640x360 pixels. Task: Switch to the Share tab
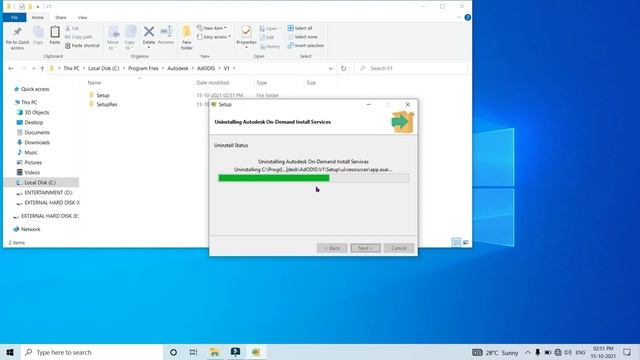pyautogui.click(x=61, y=18)
